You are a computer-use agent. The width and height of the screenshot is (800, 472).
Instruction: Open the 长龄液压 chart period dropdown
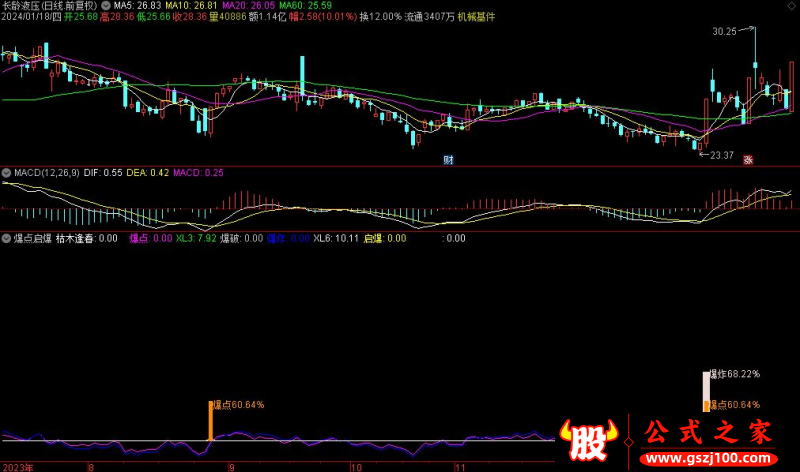[x=50, y=5]
